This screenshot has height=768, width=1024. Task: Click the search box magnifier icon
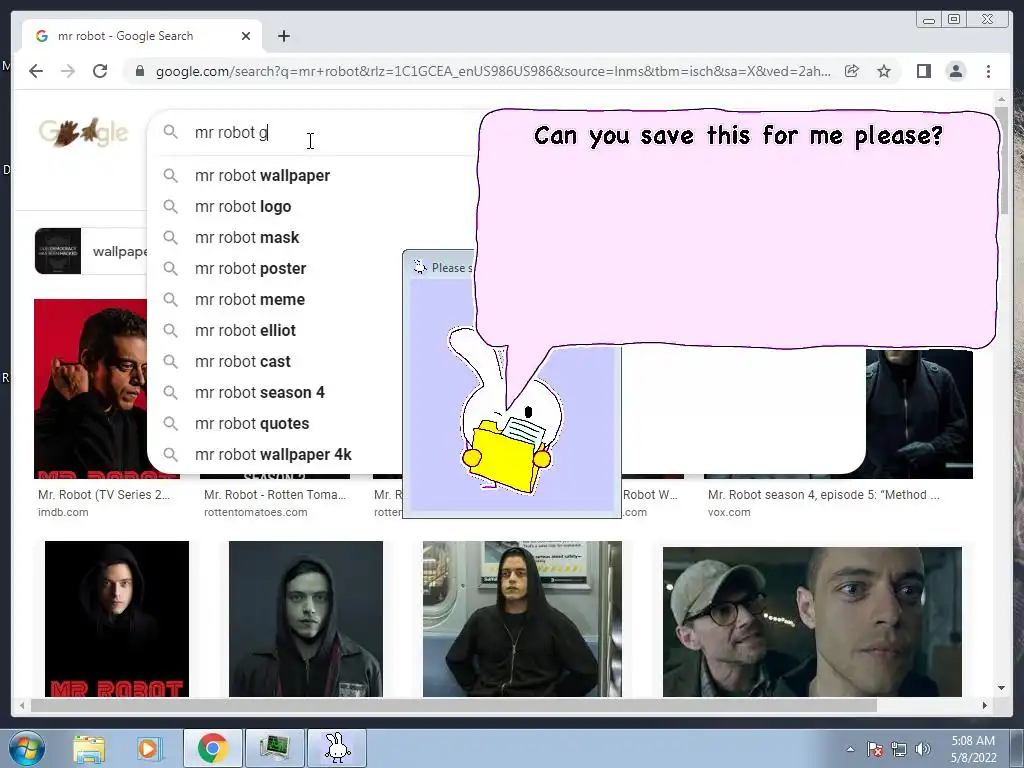(x=170, y=132)
